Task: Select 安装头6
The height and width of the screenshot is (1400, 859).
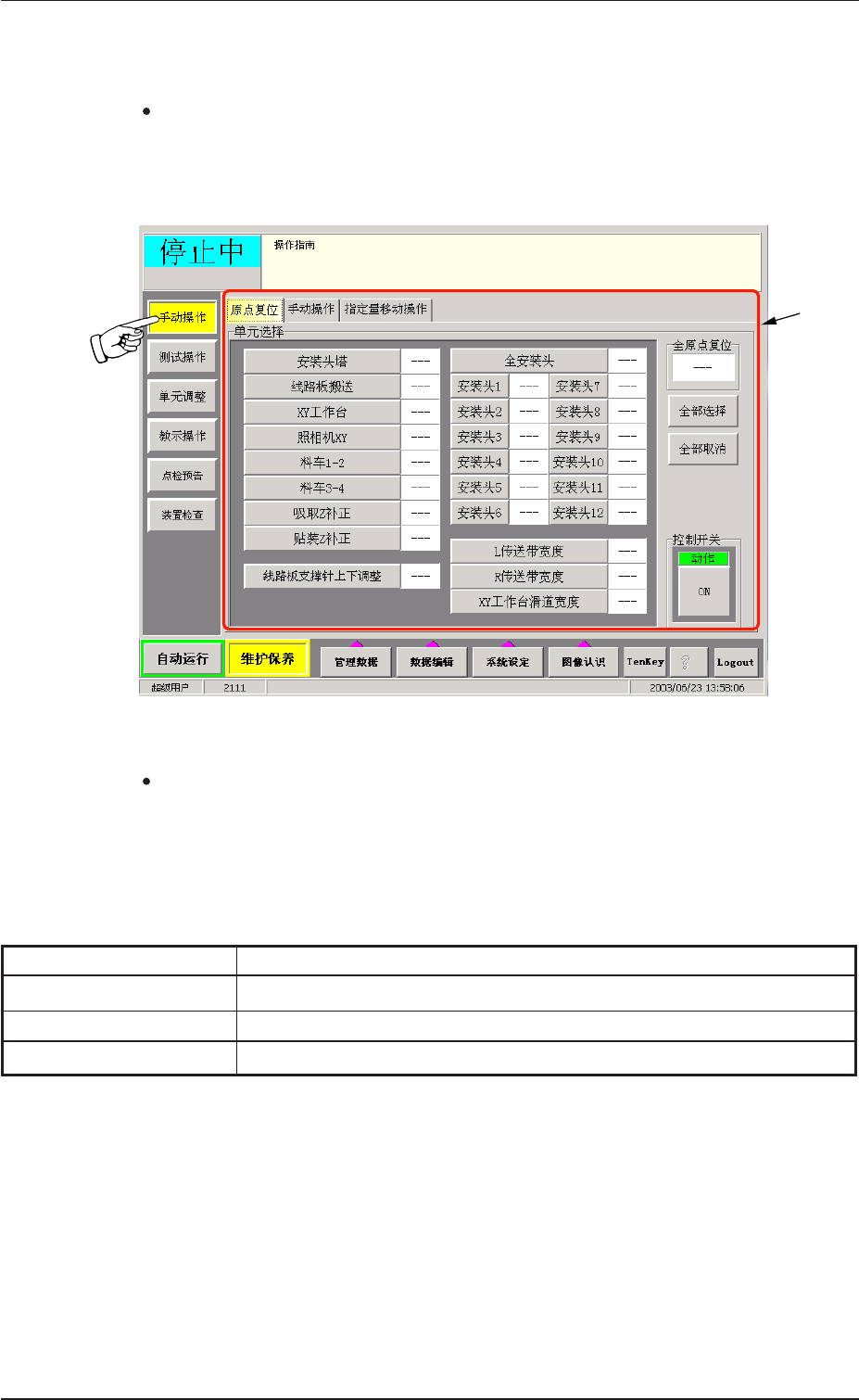Action: (480, 512)
